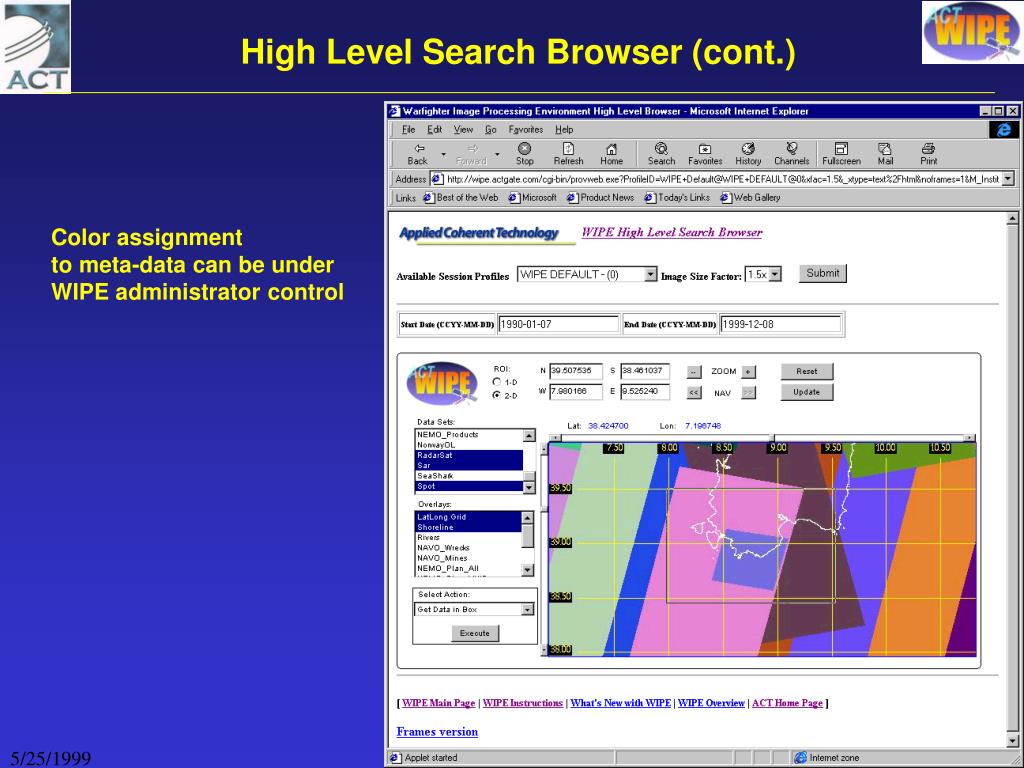
Task: Open the History toolbar icon
Action: [748, 154]
